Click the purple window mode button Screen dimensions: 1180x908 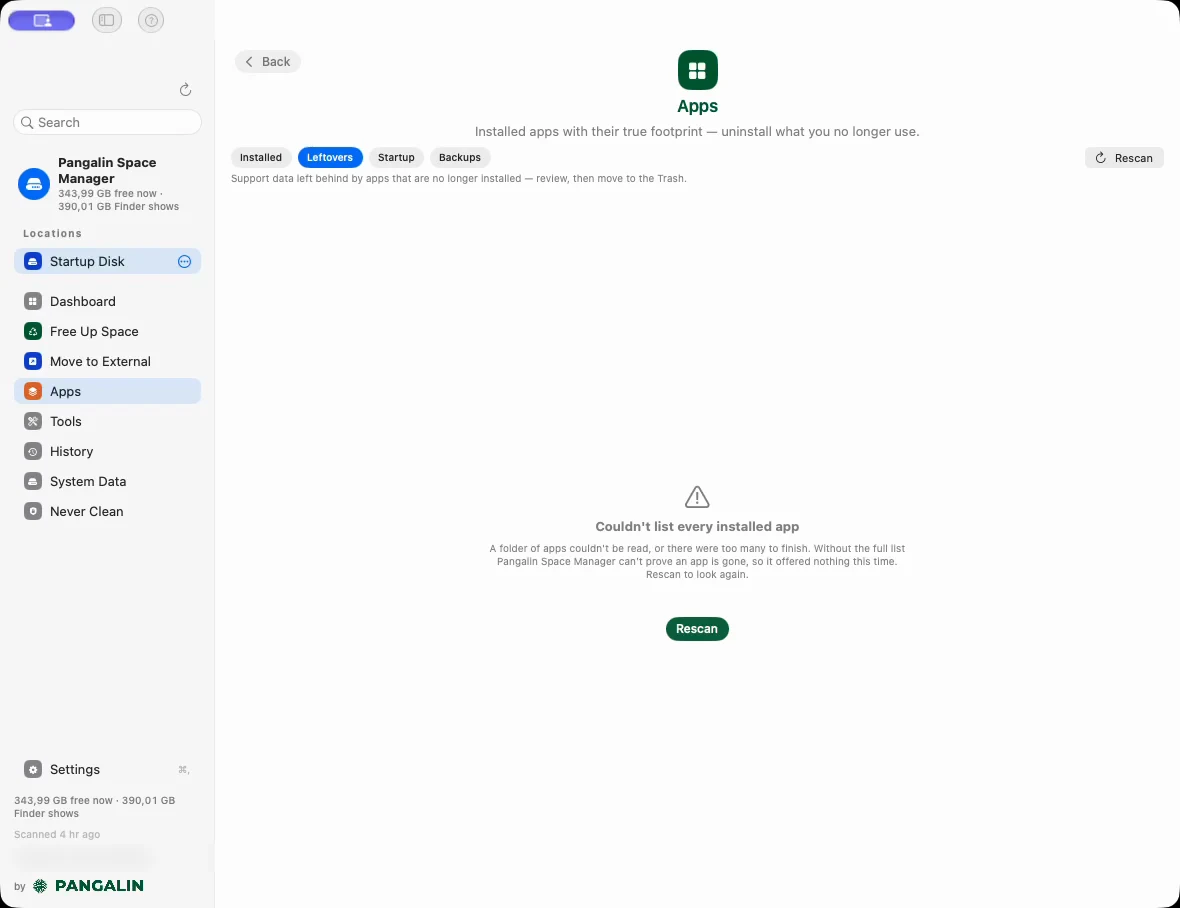[41, 20]
